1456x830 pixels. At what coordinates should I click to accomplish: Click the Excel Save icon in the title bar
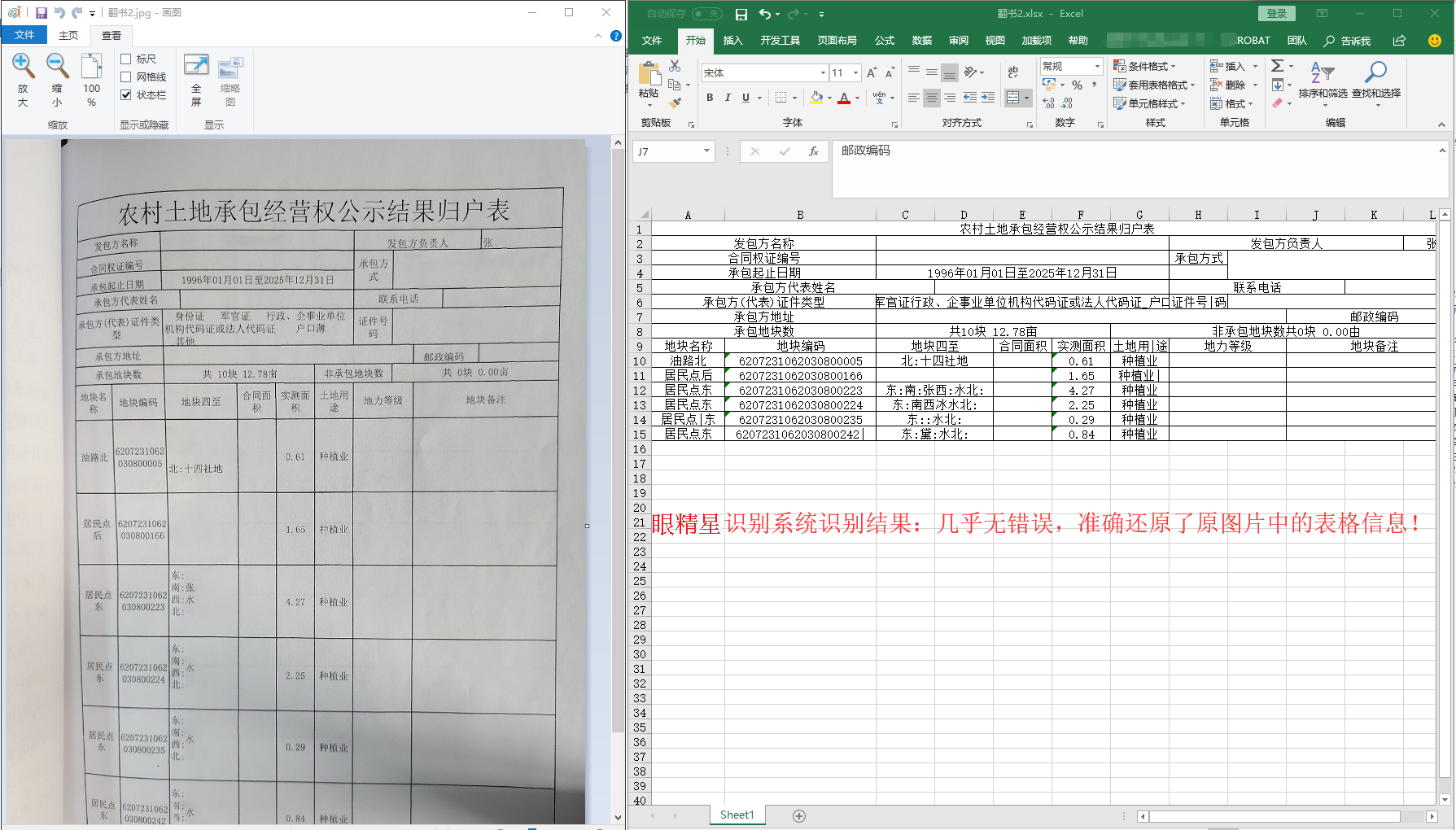click(x=741, y=14)
